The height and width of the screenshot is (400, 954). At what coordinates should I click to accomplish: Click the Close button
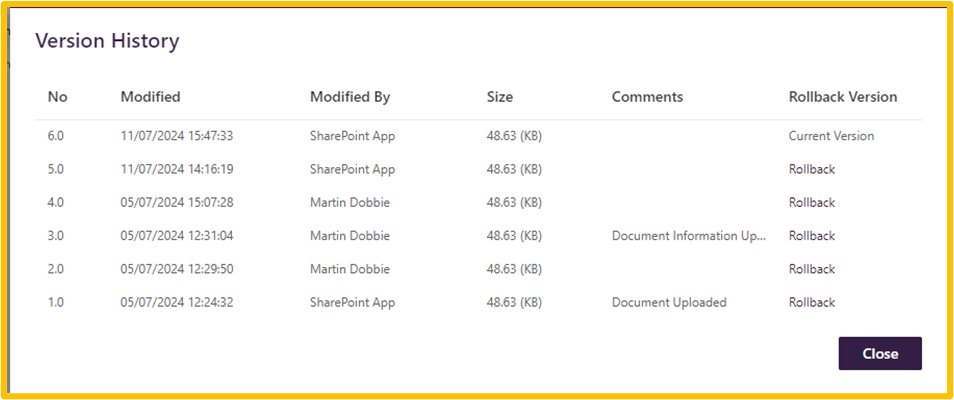point(879,354)
